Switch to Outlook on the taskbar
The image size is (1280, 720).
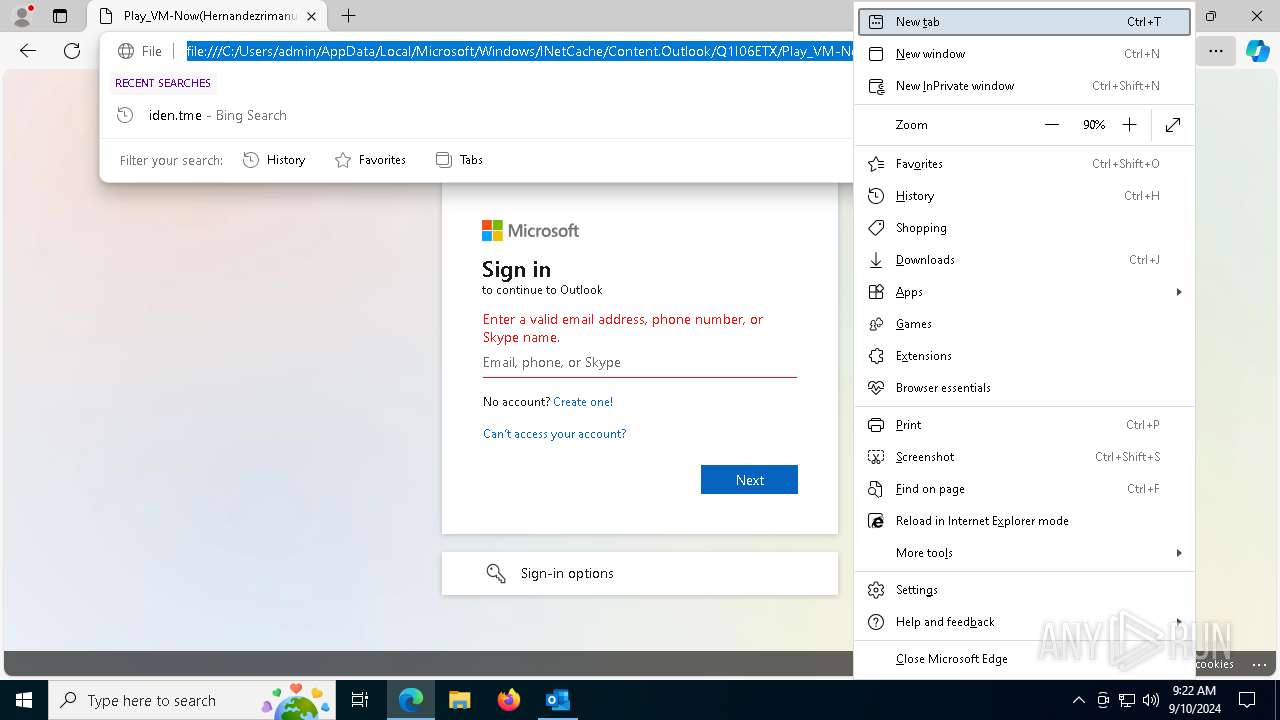558,700
